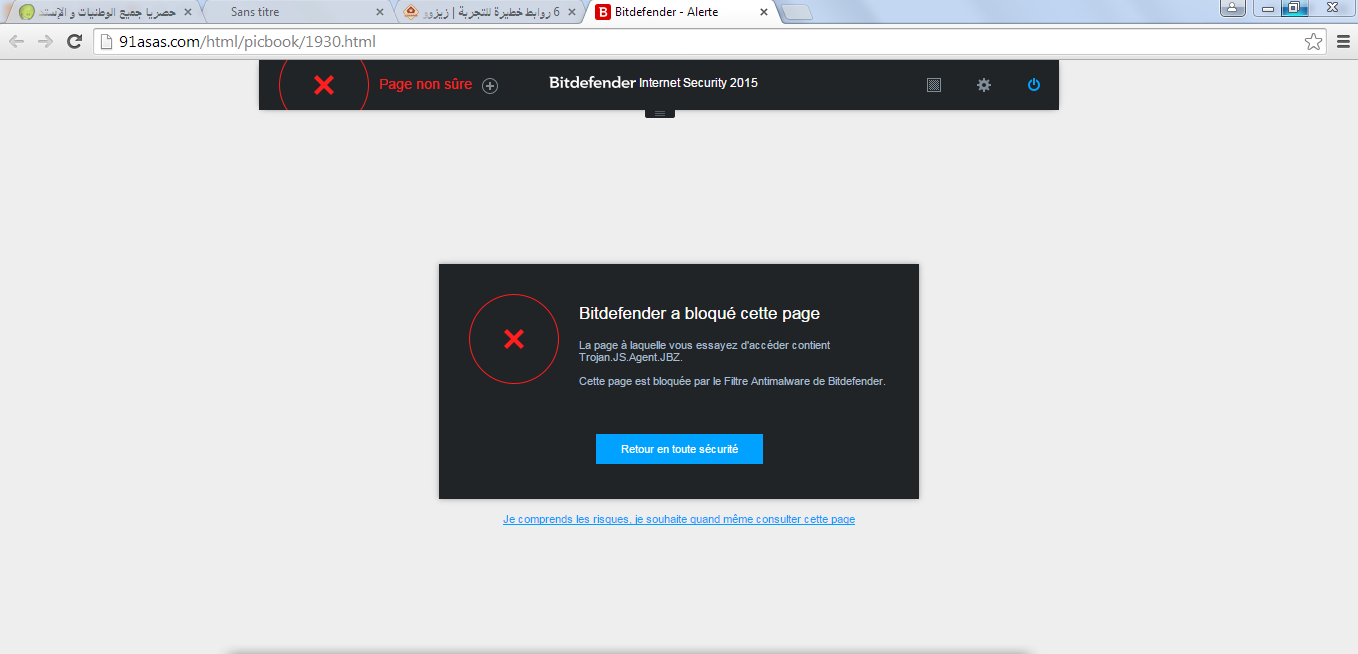Click the Trojan.JS.Agent.JBZ. threat name
Image resolution: width=1358 pixels, height=654 pixels.
[631, 357]
